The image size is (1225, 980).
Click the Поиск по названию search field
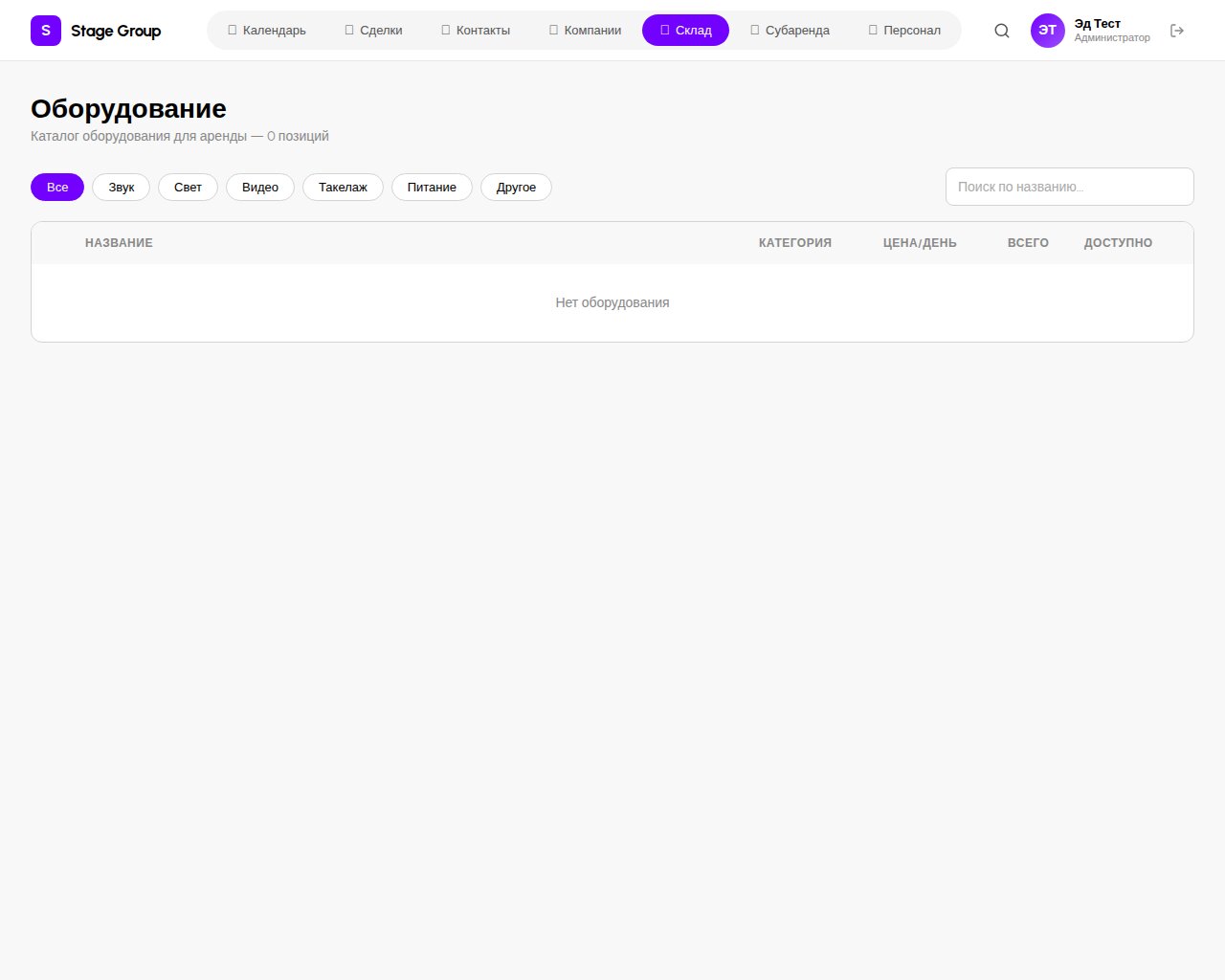tap(1068, 187)
